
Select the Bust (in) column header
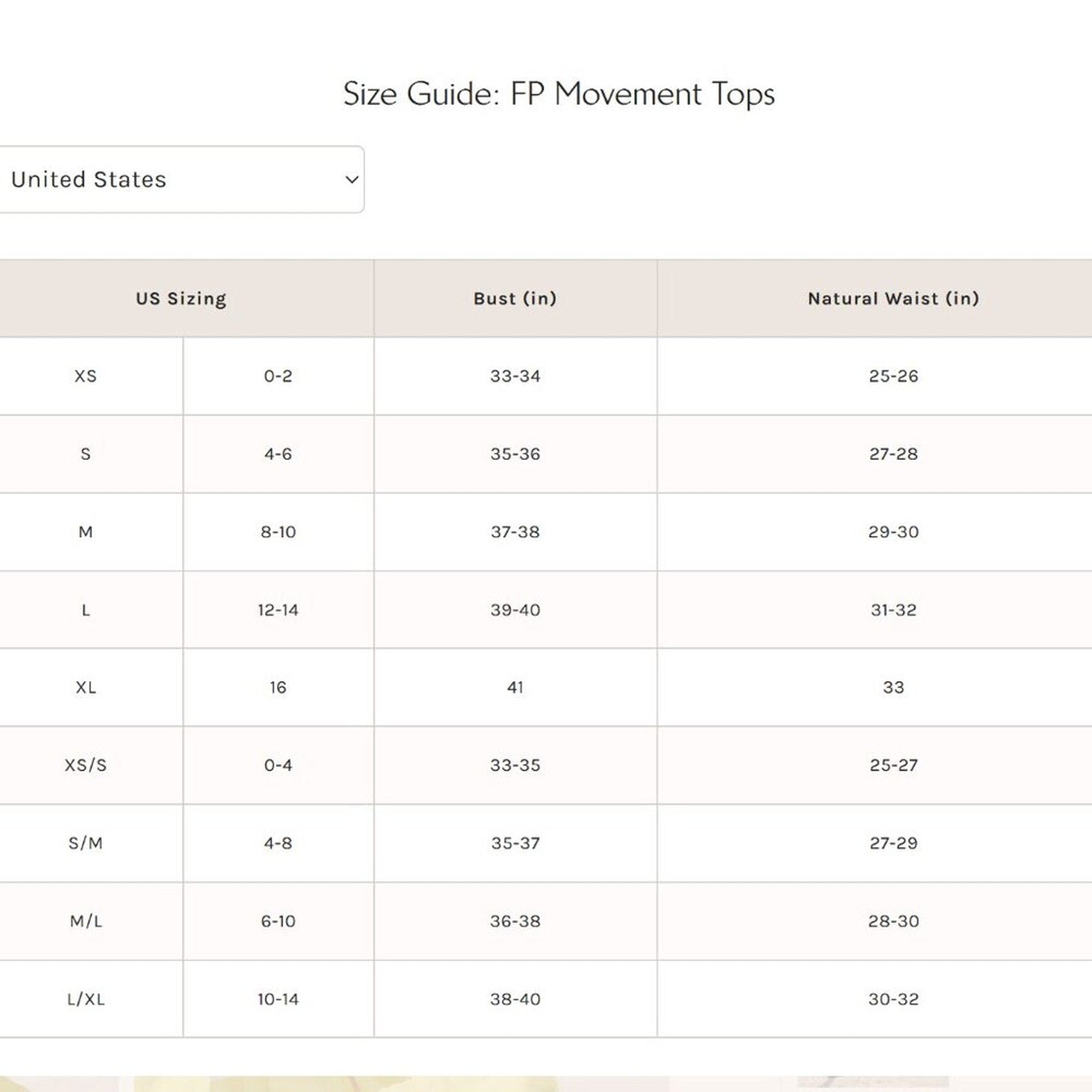pyautogui.click(x=515, y=299)
